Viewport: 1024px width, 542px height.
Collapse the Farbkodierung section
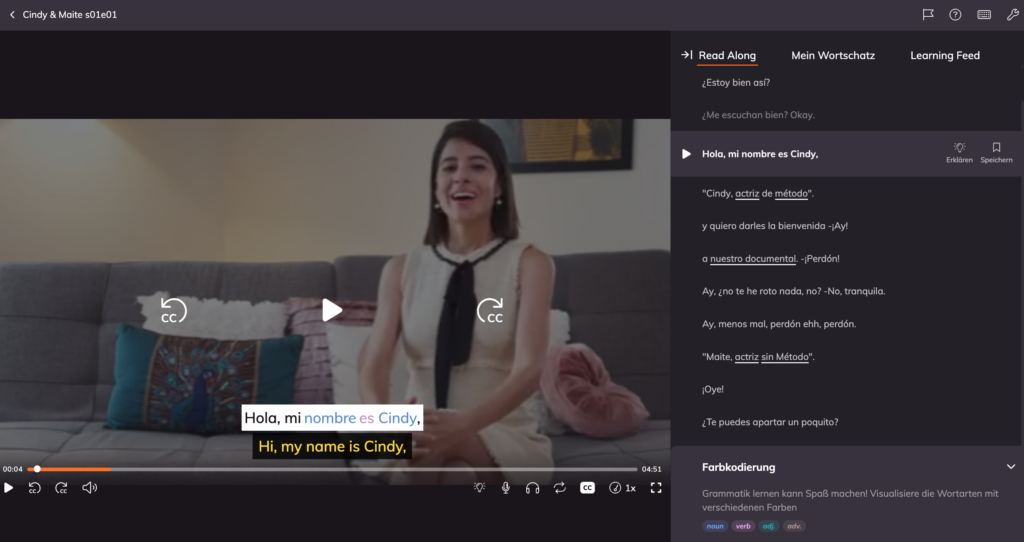coord(1010,467)
